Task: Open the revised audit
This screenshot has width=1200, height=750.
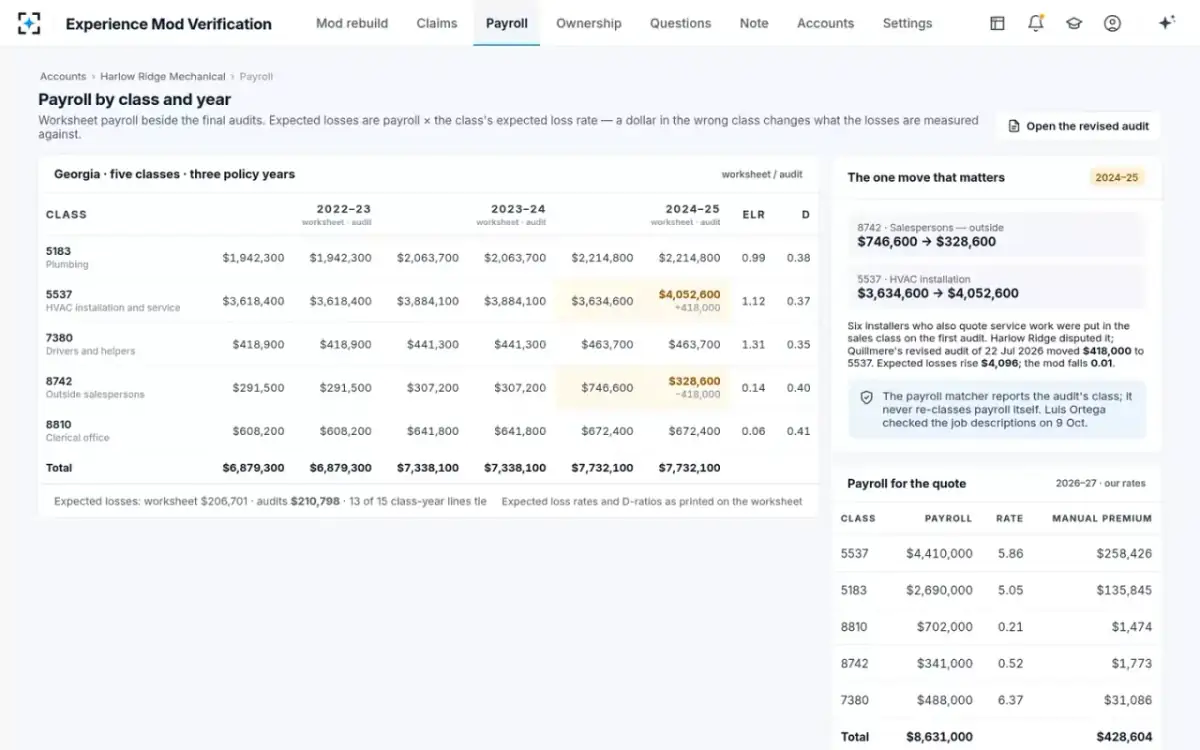Action: (x=1078, y=126)
